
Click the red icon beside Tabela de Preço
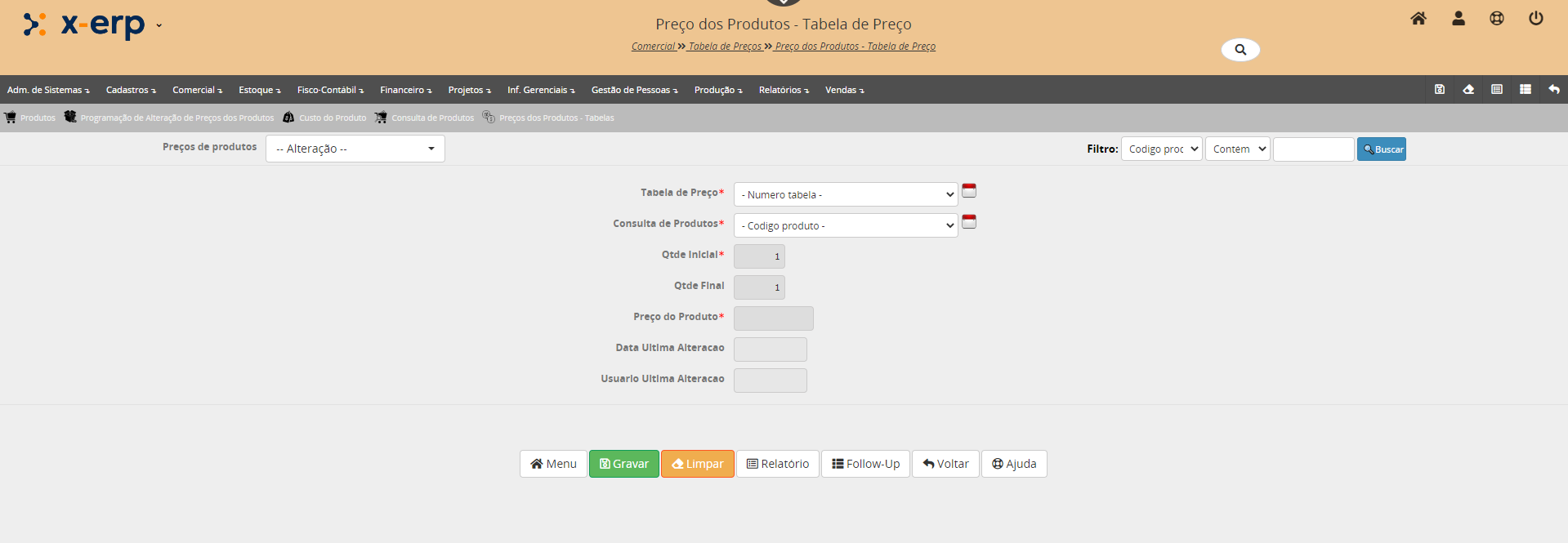coord(969,191)
